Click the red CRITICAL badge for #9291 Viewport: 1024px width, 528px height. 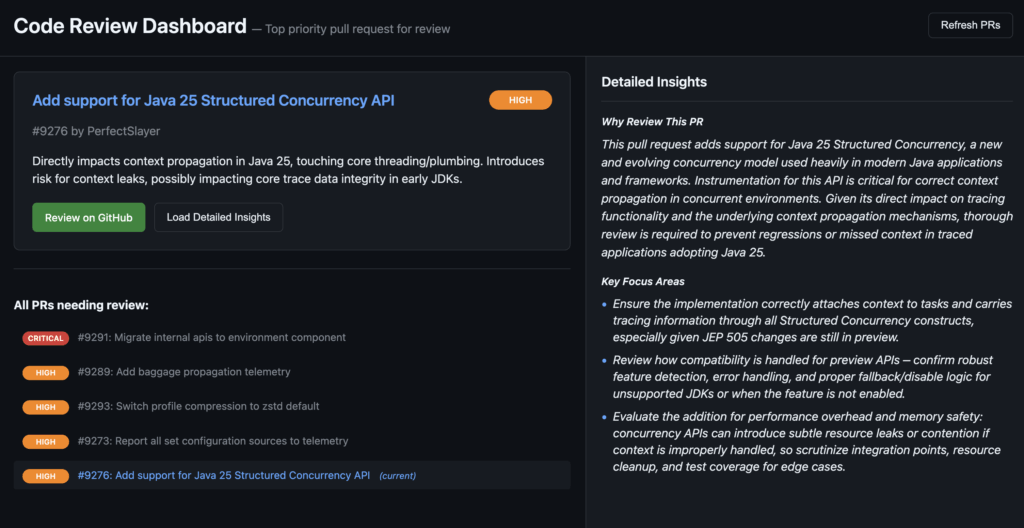click(x=46, y=338)
